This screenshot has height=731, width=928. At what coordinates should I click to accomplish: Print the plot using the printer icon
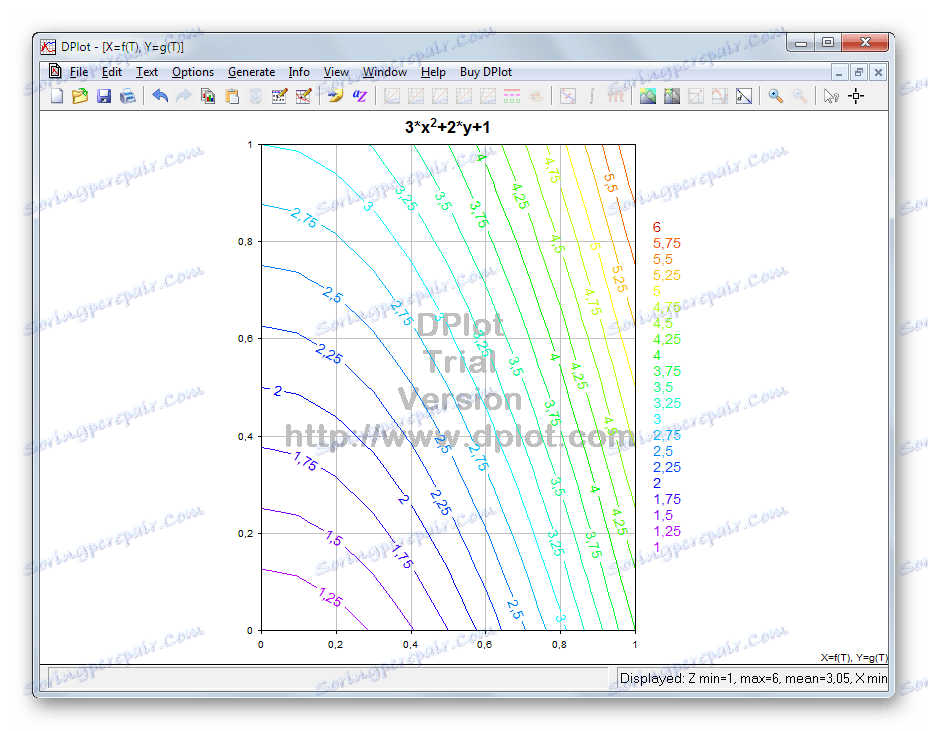tap(128, 96)
